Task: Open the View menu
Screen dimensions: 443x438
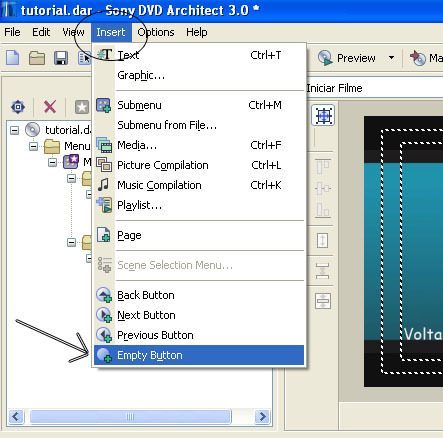Action: pos(73,32)
